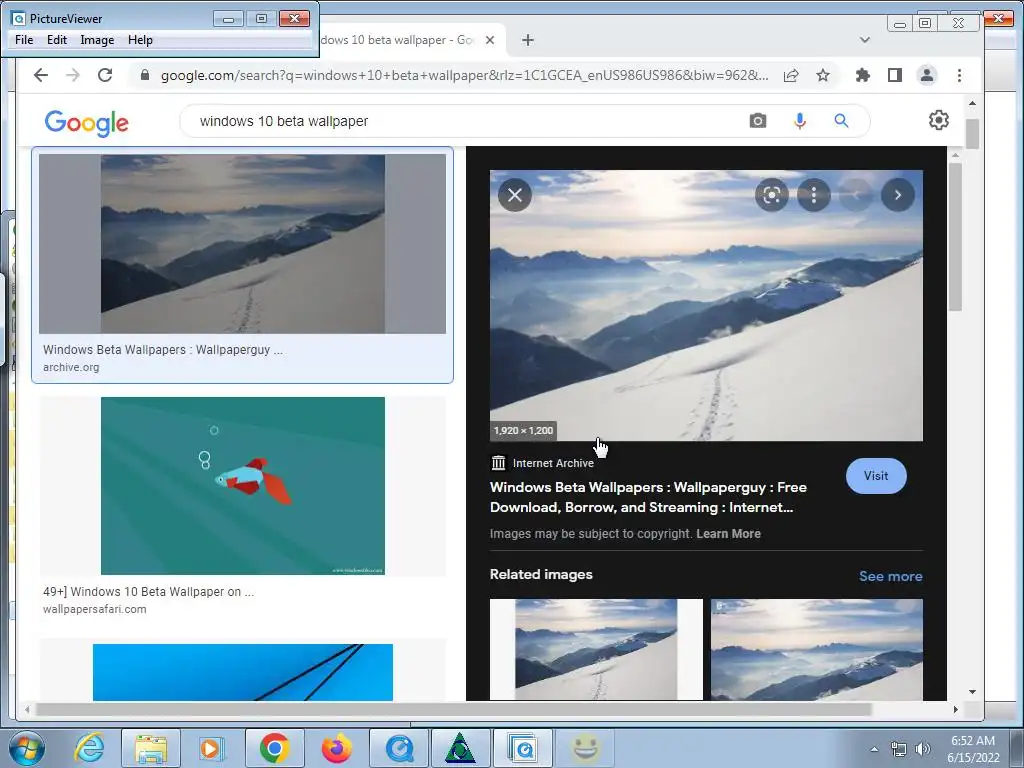The height and width of the screenshot is (768, 1024).
Task: Select the betta fish wallpaper thumbnail
Action: 242,486
